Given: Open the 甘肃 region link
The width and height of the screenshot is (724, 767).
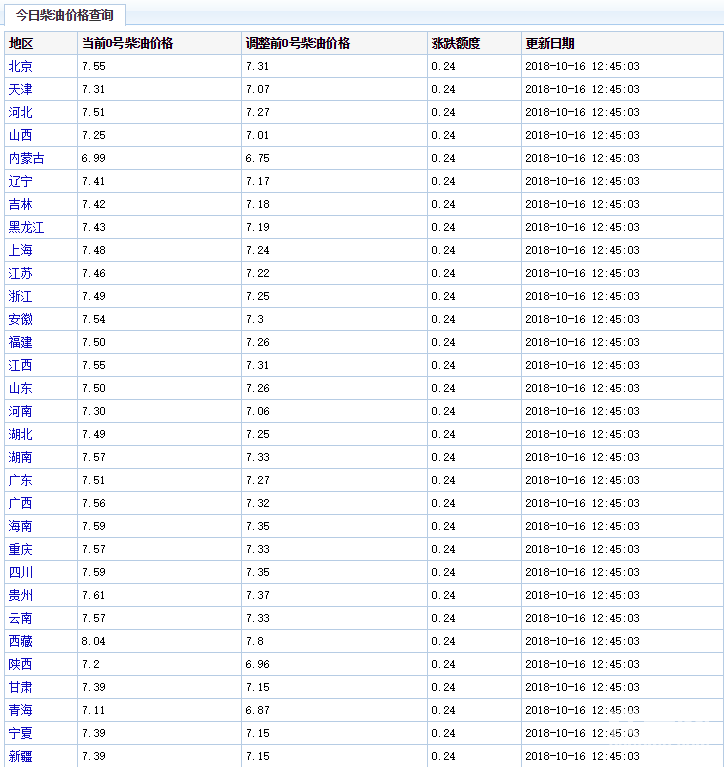Looking at the screenshot, I should [x=21, y=687].
